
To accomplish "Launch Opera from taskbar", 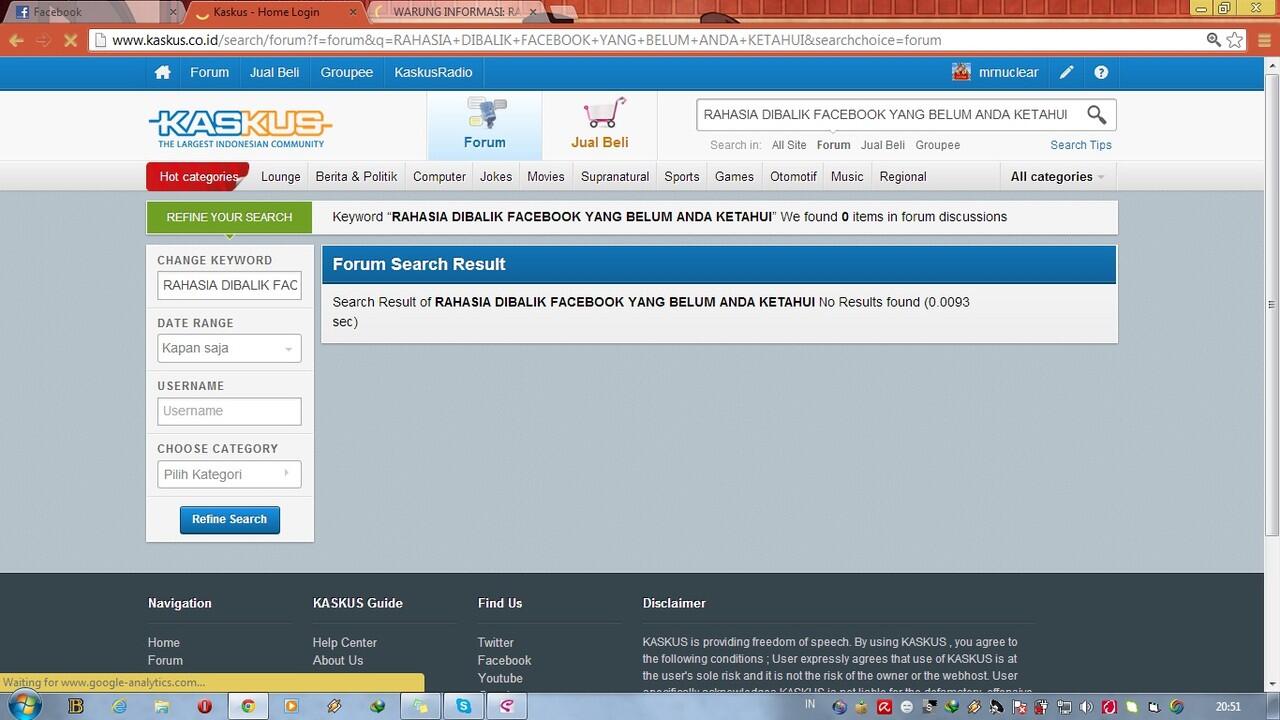I will pyautogui.click(x=205, y=706).
